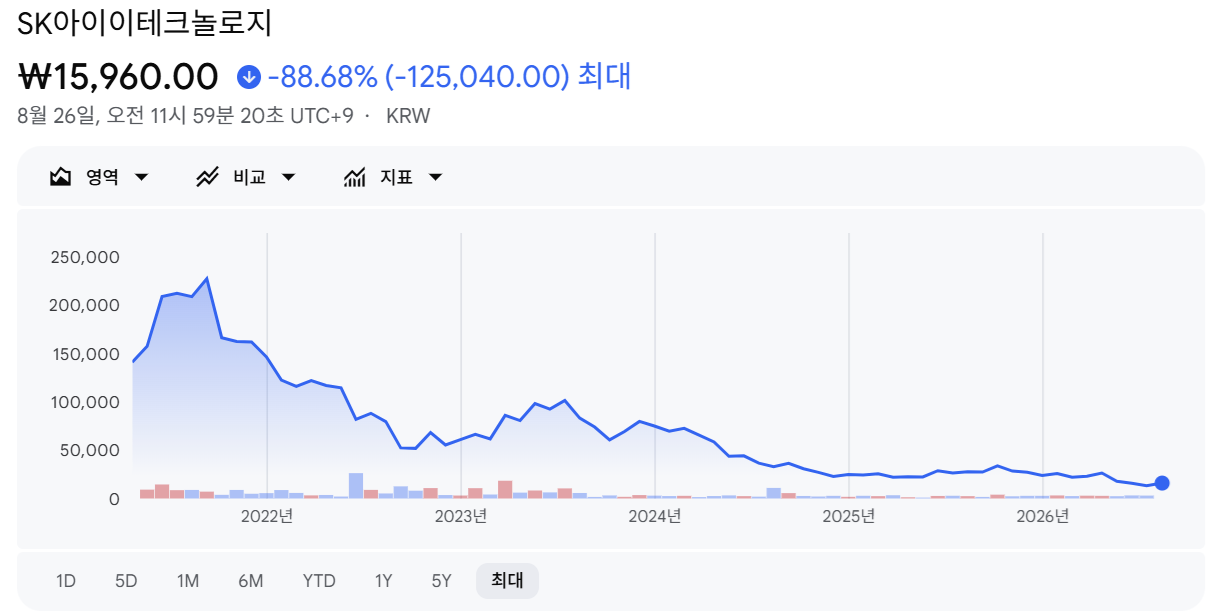The width and height of the screenshot is (1226, 615).
Task: Select the 1M time range
Action: (x=188, y=581)
